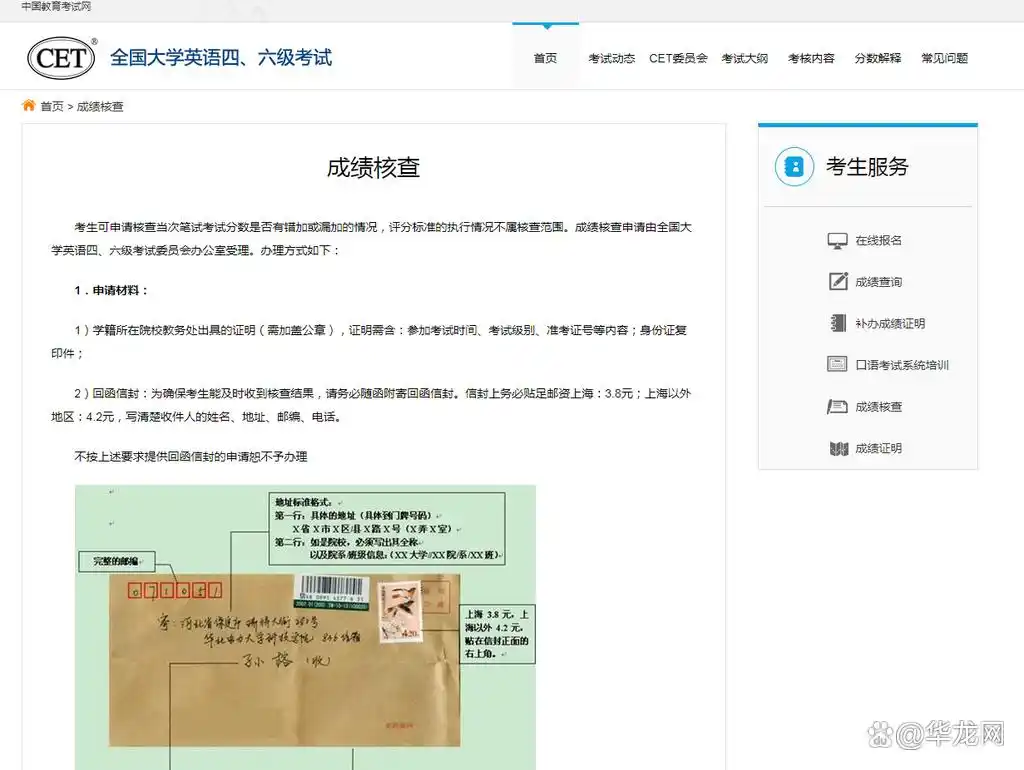Select the highlighted 首页 navigation tab
Viewport: 1024px width, 770px height.
545,58
